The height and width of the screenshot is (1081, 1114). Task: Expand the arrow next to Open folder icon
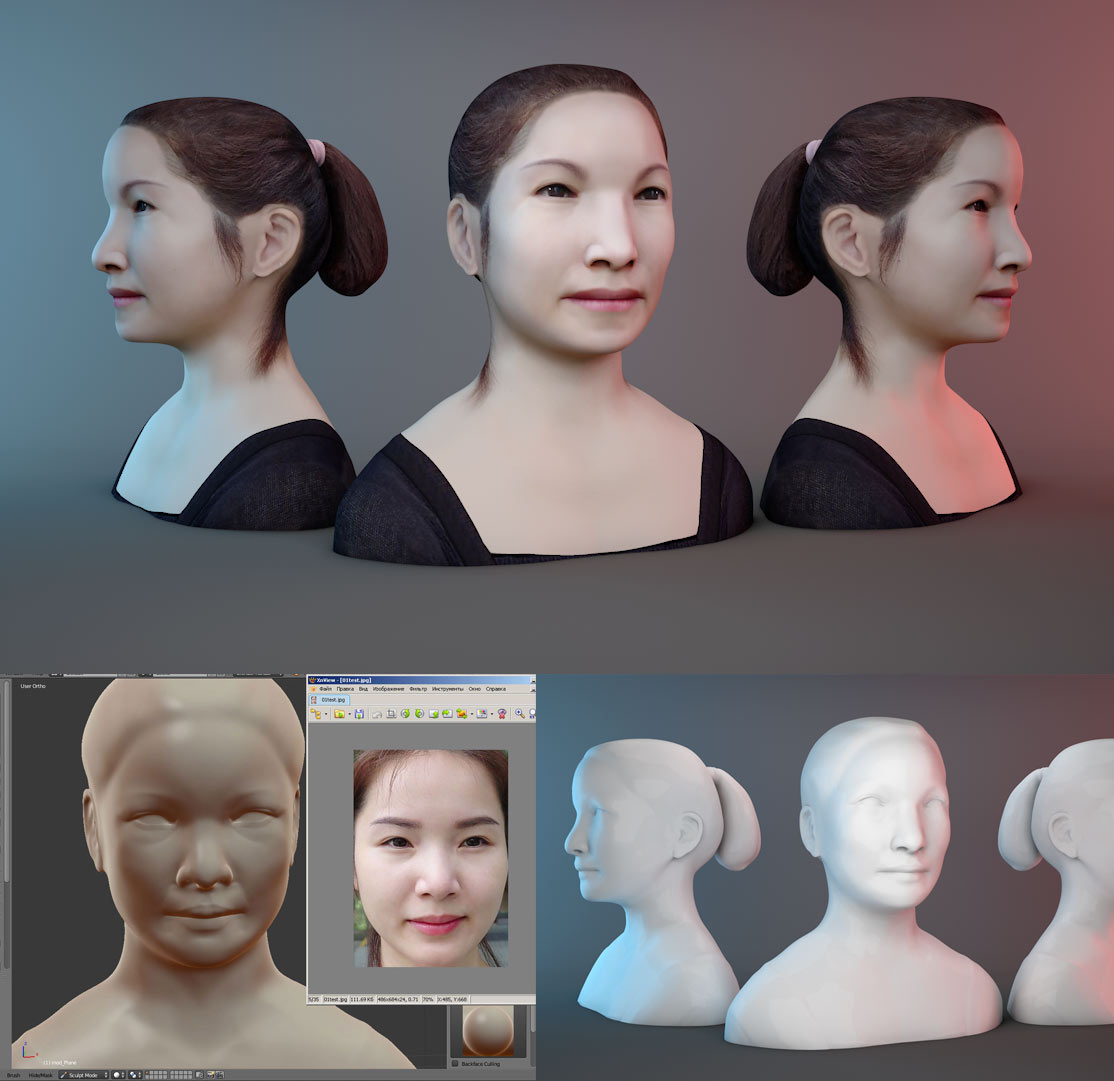pyautogui.click(x=350, y=714)
